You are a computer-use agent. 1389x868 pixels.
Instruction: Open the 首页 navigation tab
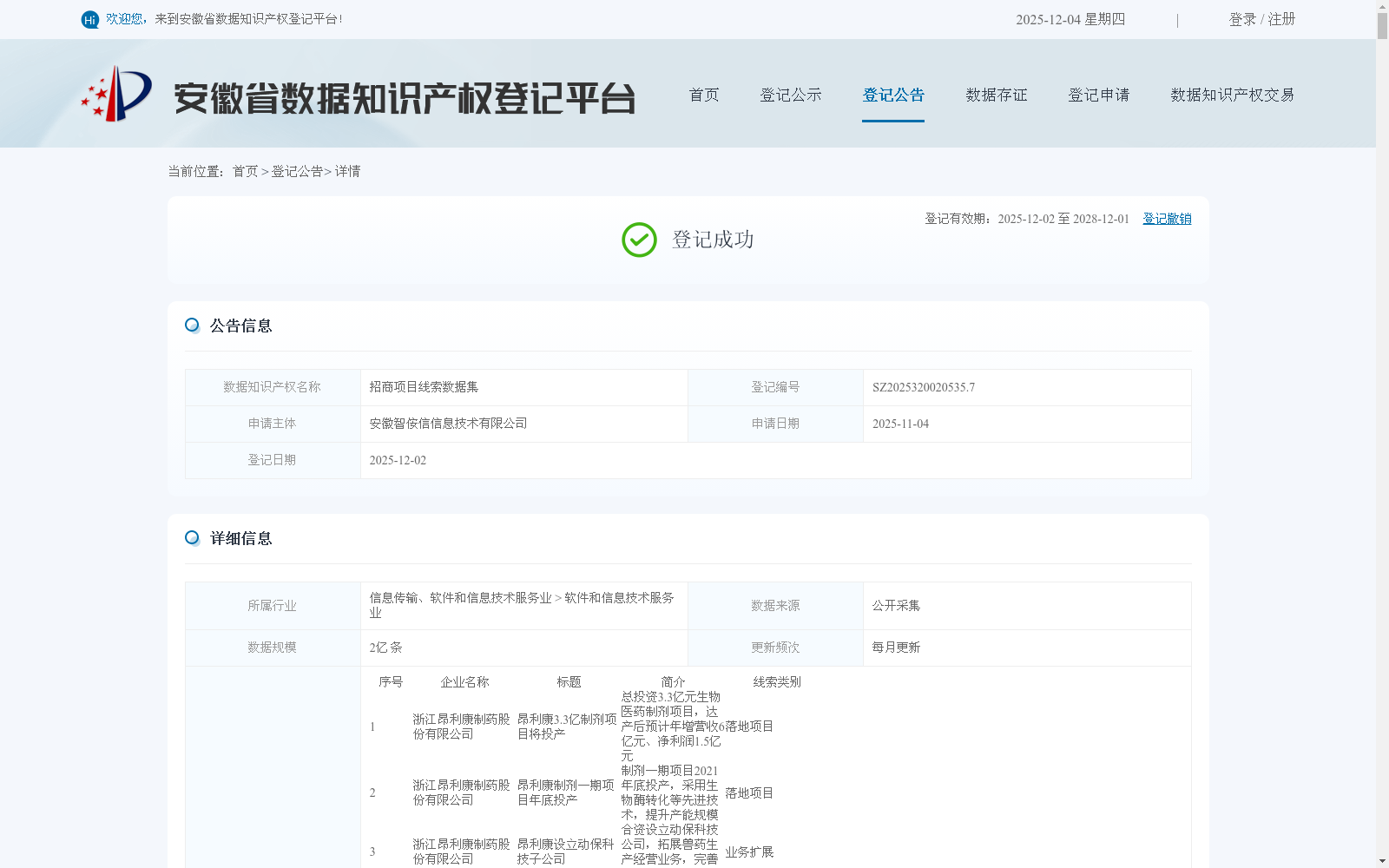click(x=704, y=95)
